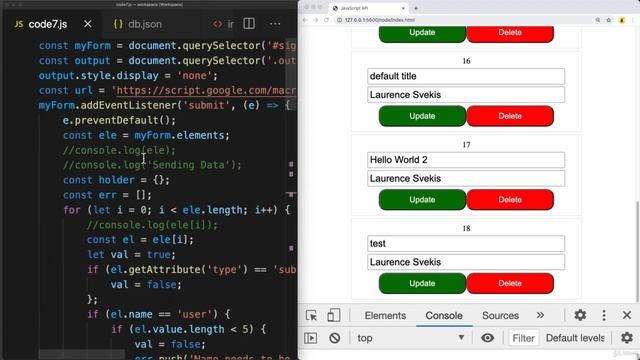Click the zoom magnifier icon in address bar
640x360 pixels.
coord(598,20)
